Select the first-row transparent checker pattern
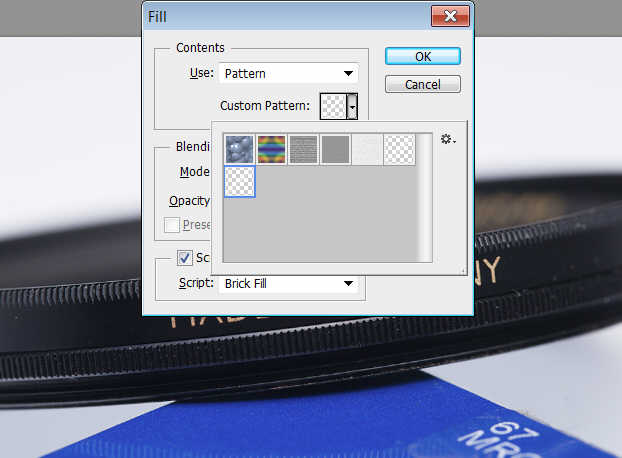Screen dimensions: 622x458 point(399,149)
